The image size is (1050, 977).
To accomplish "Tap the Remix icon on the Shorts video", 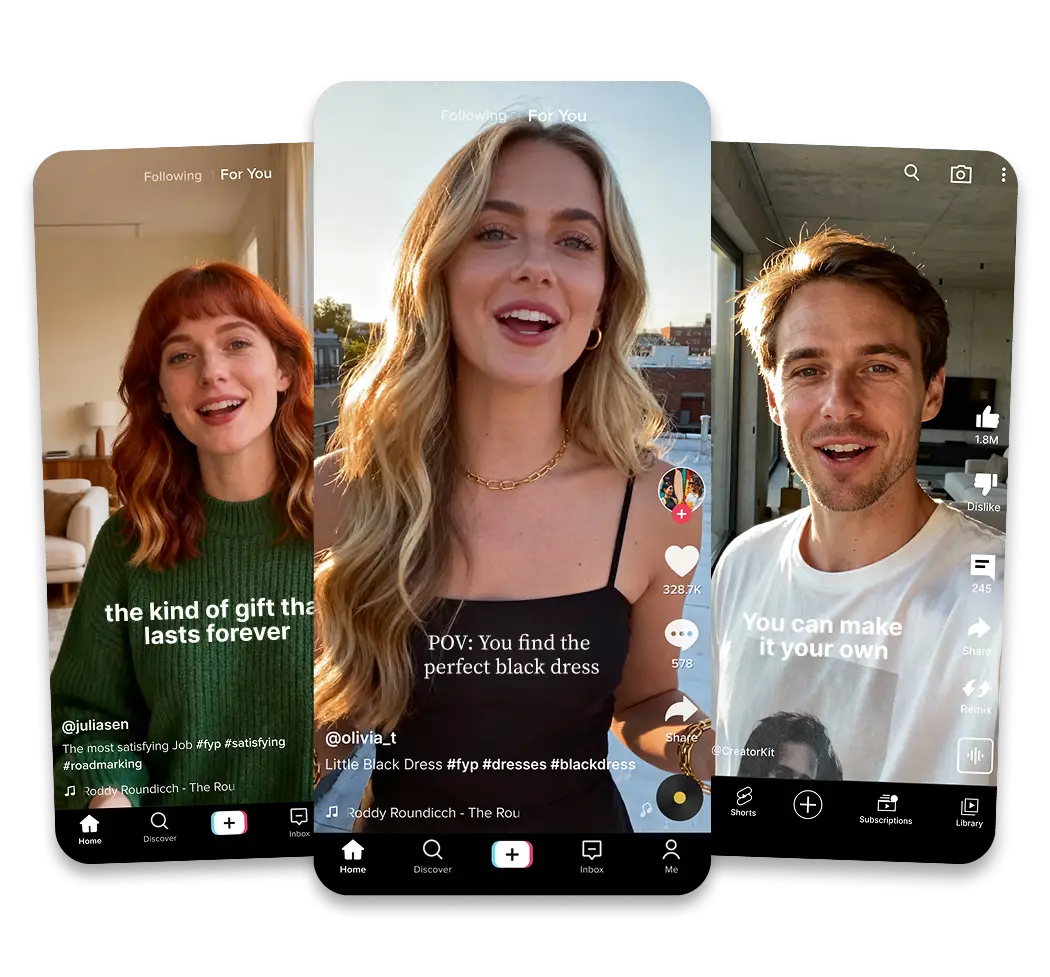I will pos(978,690).
